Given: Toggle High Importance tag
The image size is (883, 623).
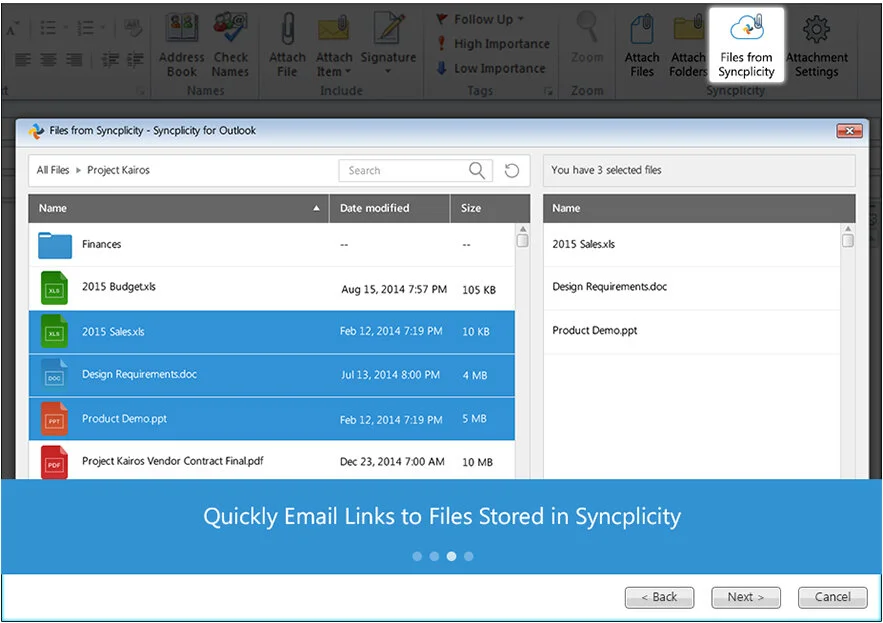Looking at the screenshot, I should click(493, 43).
